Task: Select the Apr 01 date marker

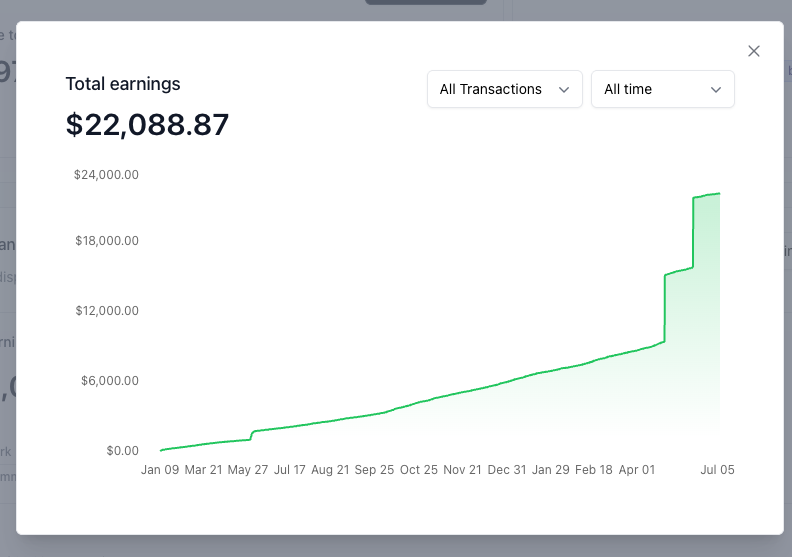Action: pos(636,470)
